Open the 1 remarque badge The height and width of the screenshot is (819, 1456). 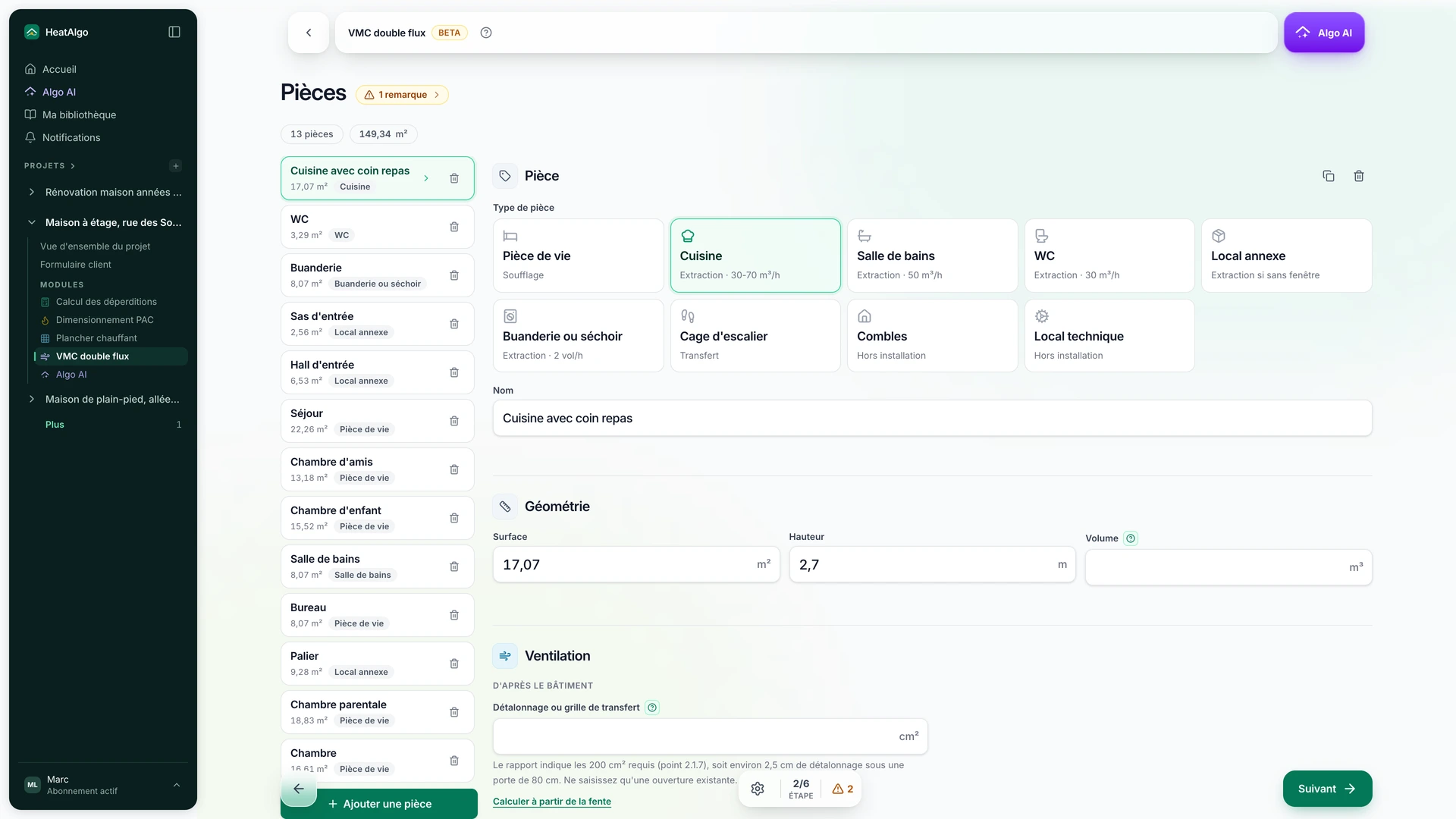click(x=402, y=95)
